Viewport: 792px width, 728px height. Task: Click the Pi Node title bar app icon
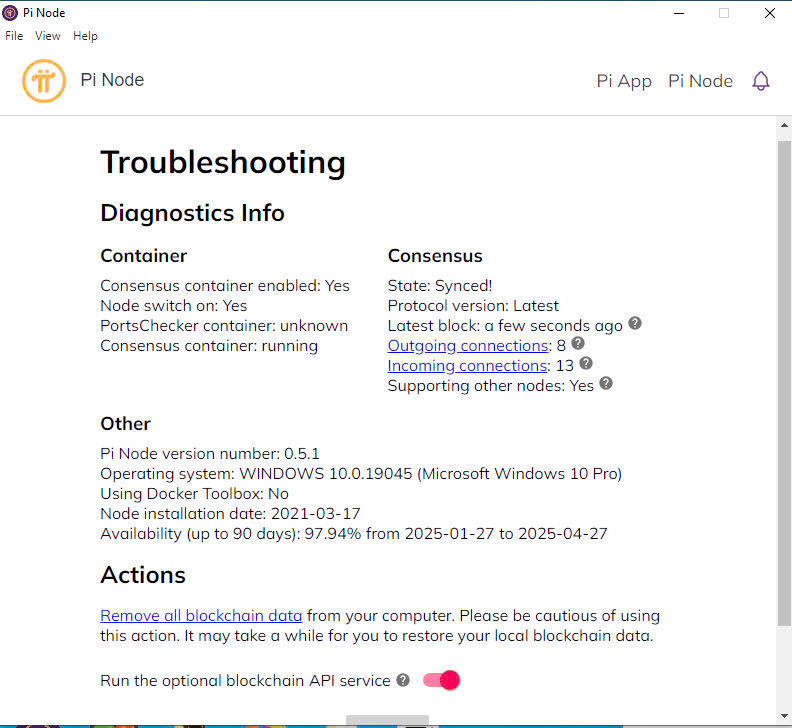pos(10,13)
